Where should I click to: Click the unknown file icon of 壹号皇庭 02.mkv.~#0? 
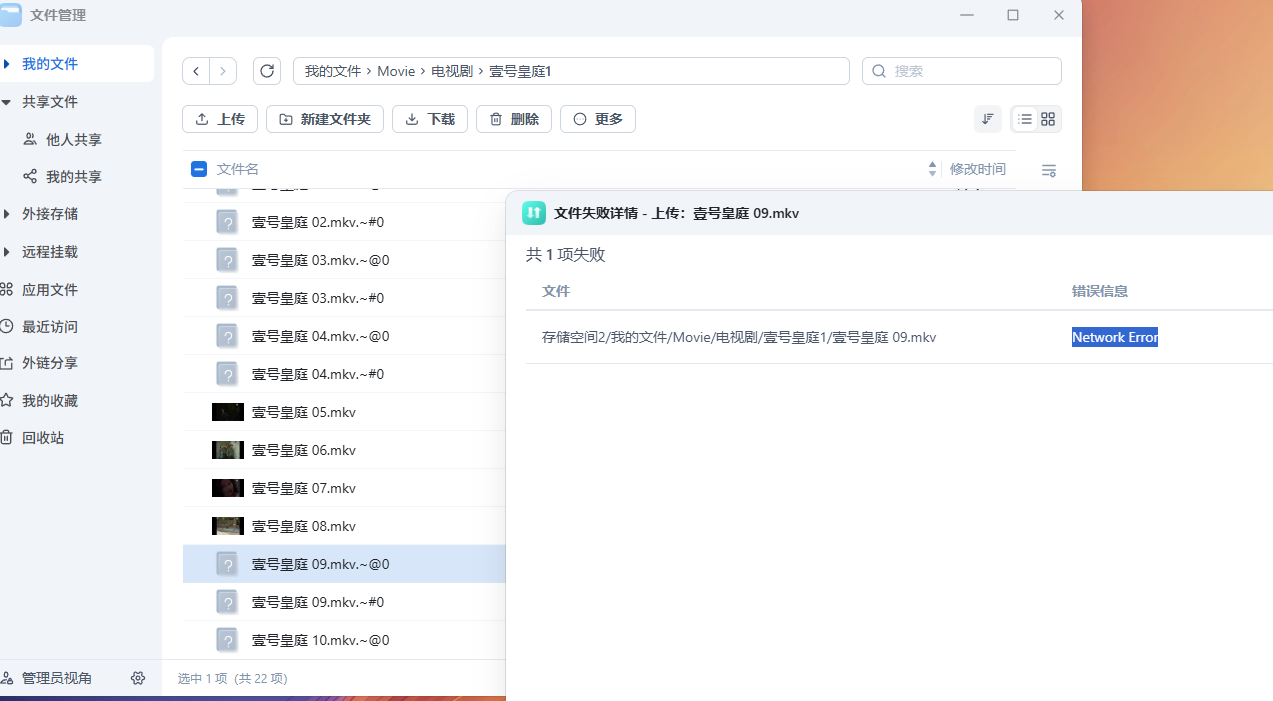coord(227,222)
